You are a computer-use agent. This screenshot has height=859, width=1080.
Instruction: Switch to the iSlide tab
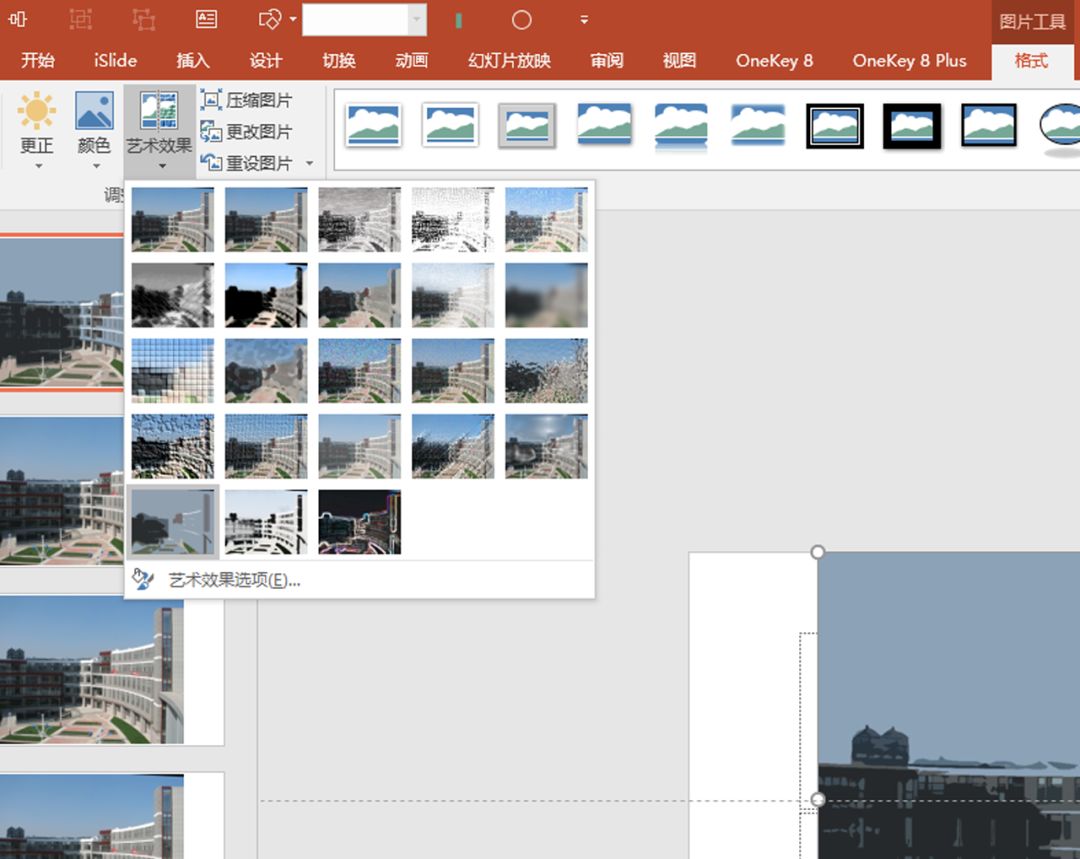click(115, 61)
